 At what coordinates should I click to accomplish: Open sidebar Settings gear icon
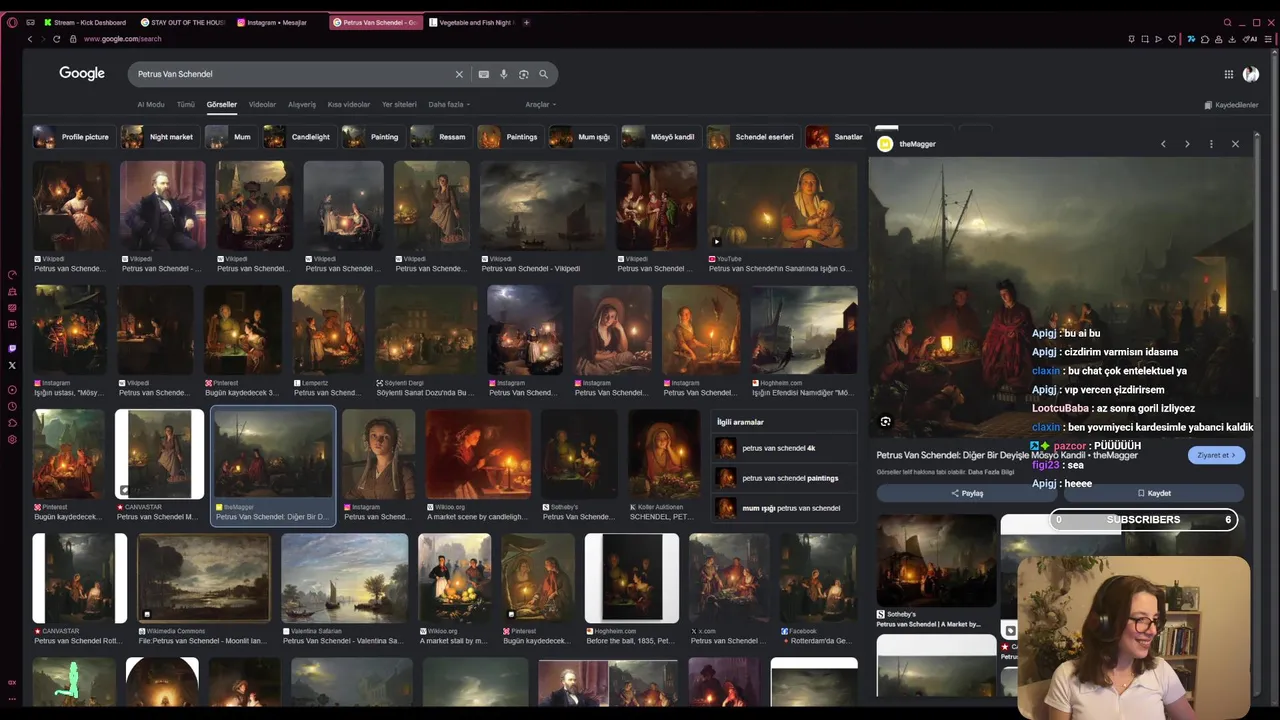[x=12, y=440]
